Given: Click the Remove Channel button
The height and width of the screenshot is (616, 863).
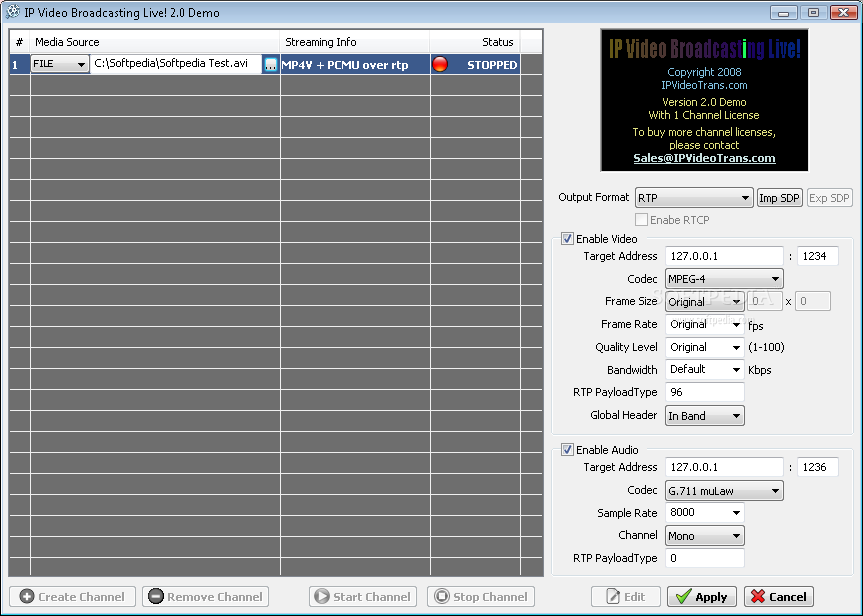Looking at the screenshot, I should (x=205, y=597).
